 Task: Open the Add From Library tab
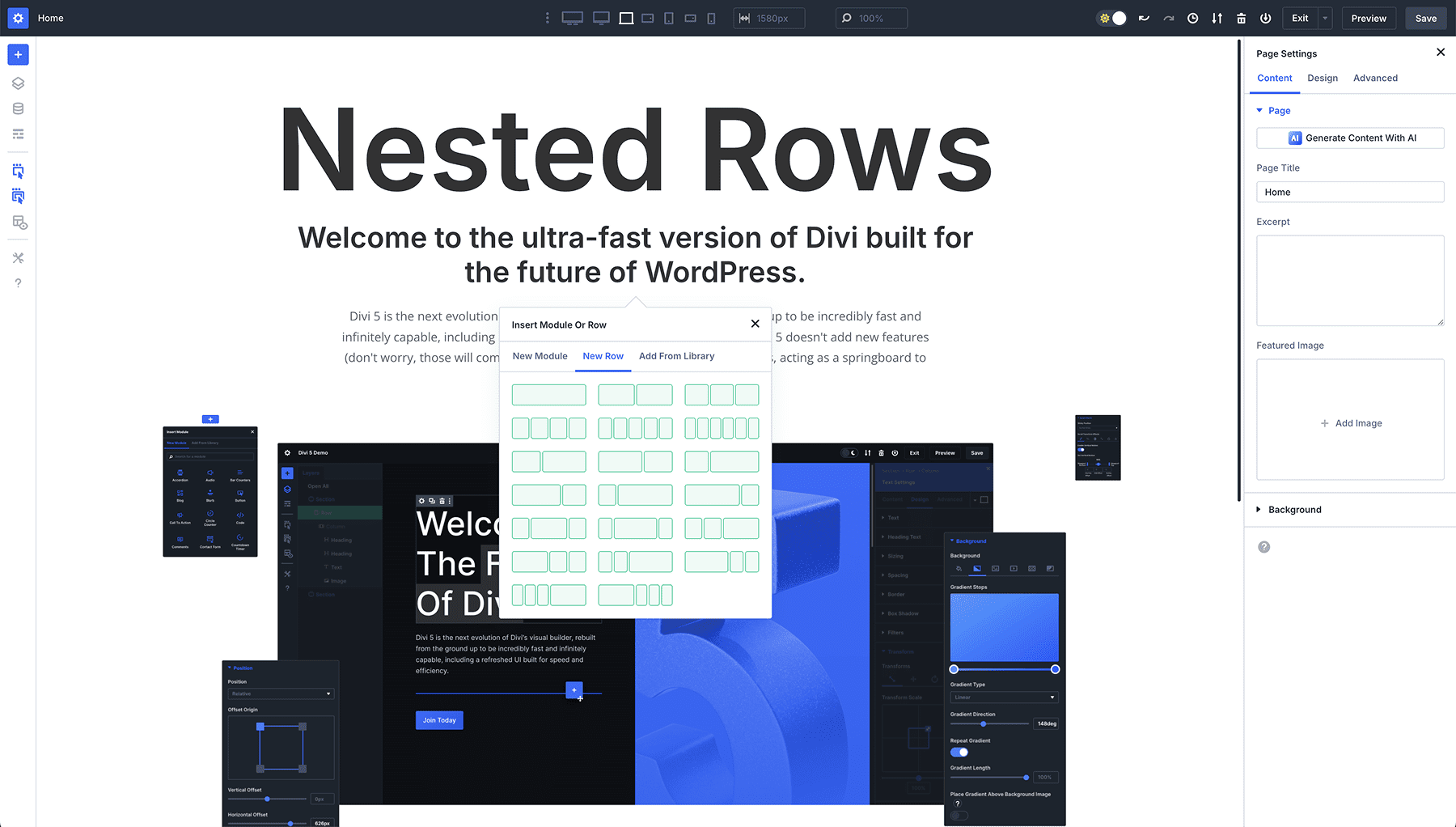pos(676,356)
